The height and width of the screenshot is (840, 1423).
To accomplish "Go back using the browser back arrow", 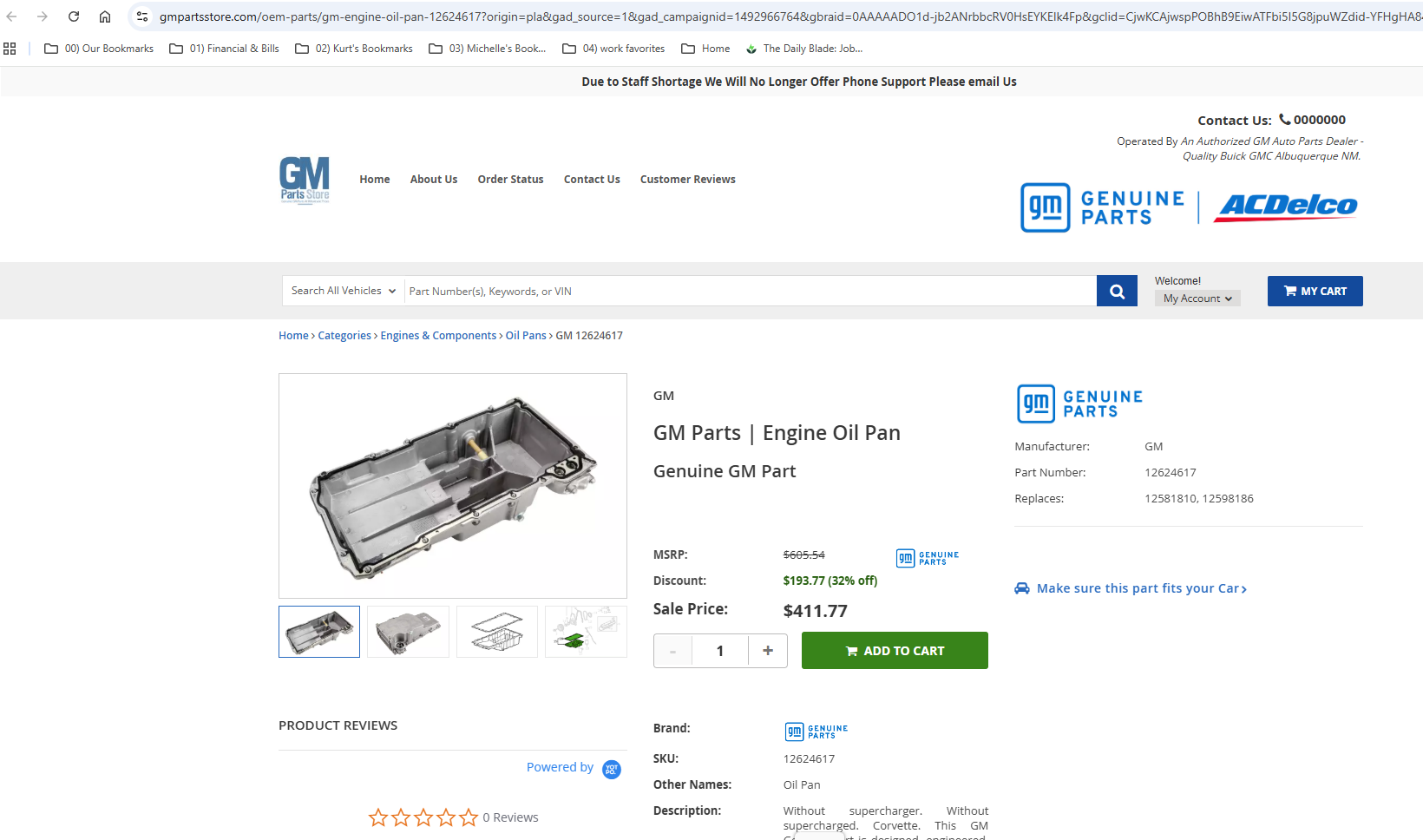I will tap(12, 16).
